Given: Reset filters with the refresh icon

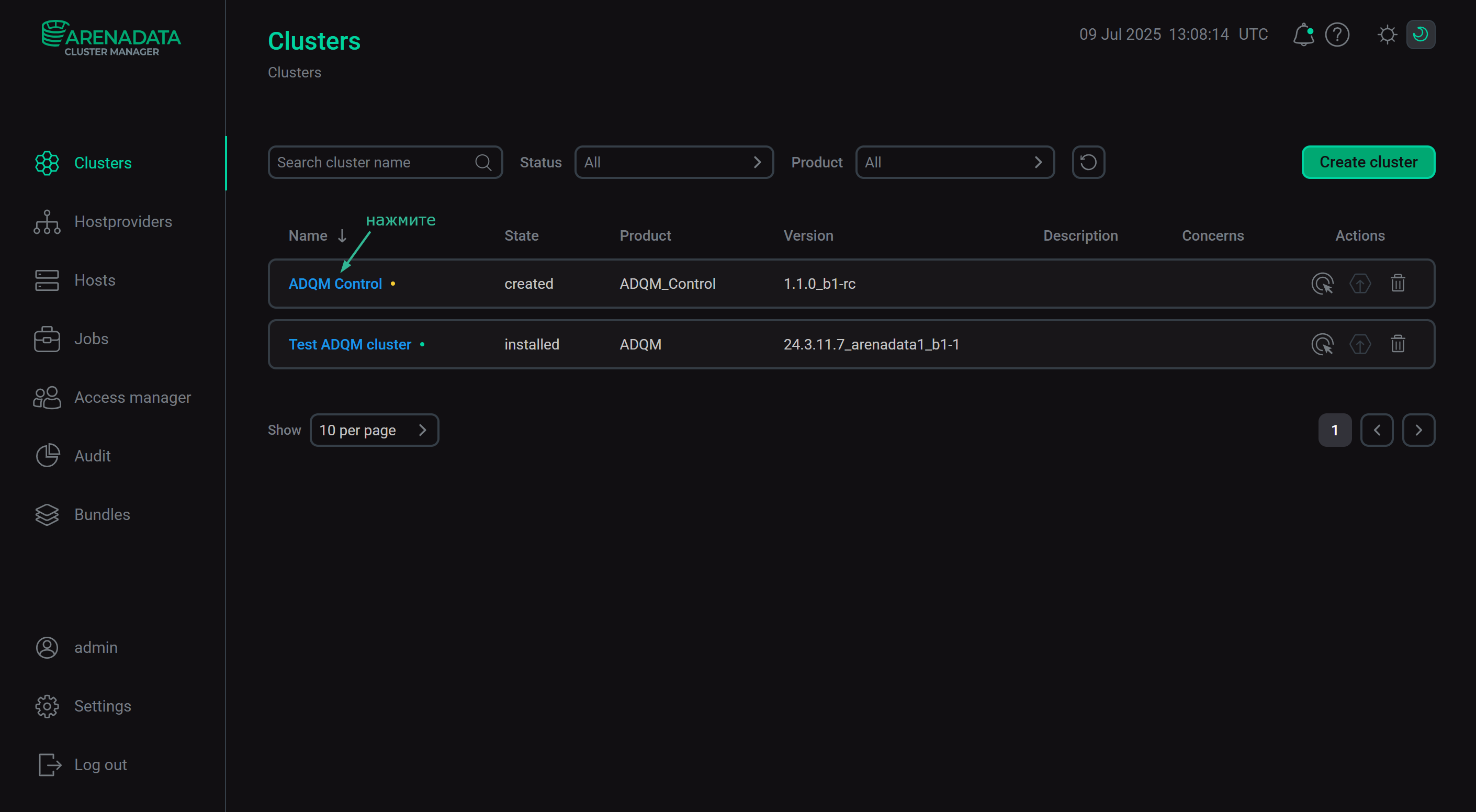Looking at the screenshot, I should tap(1088, 162).
